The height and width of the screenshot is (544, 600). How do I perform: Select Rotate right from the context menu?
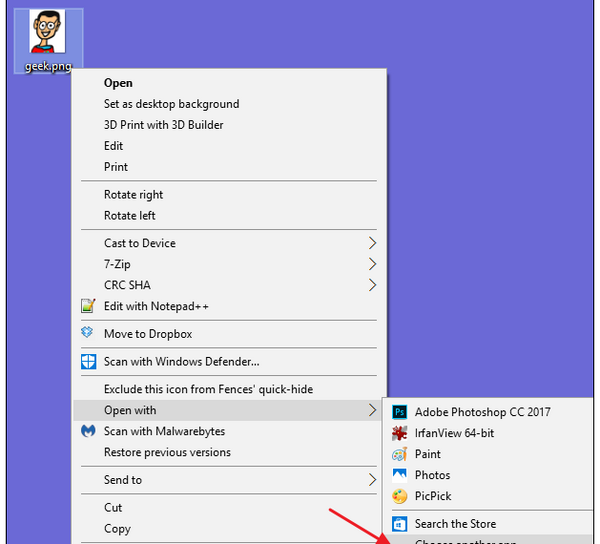pos(133,195)
